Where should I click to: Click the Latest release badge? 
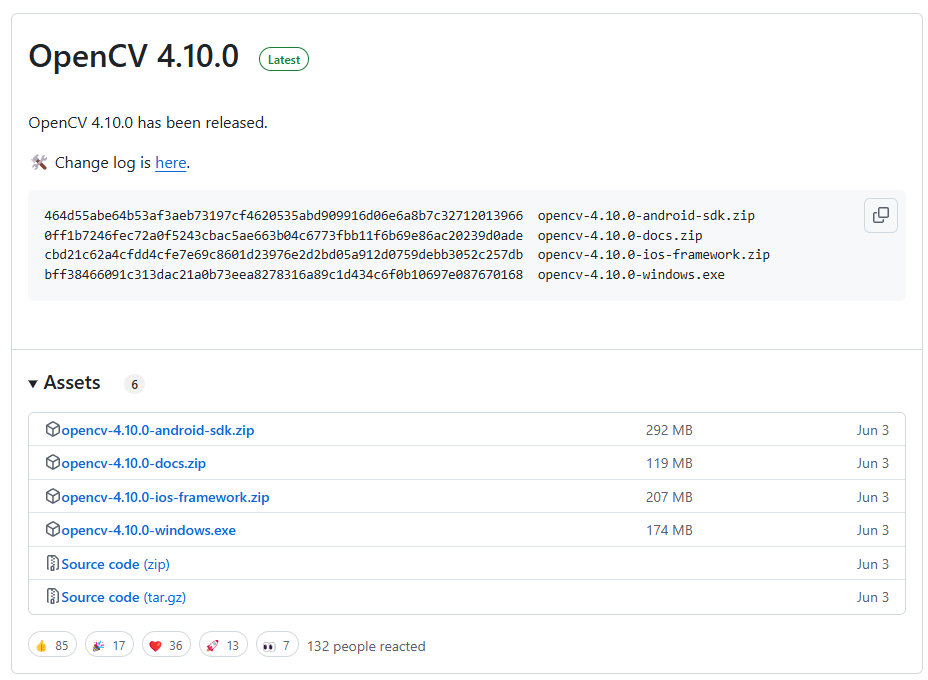[x=284, y=59]
